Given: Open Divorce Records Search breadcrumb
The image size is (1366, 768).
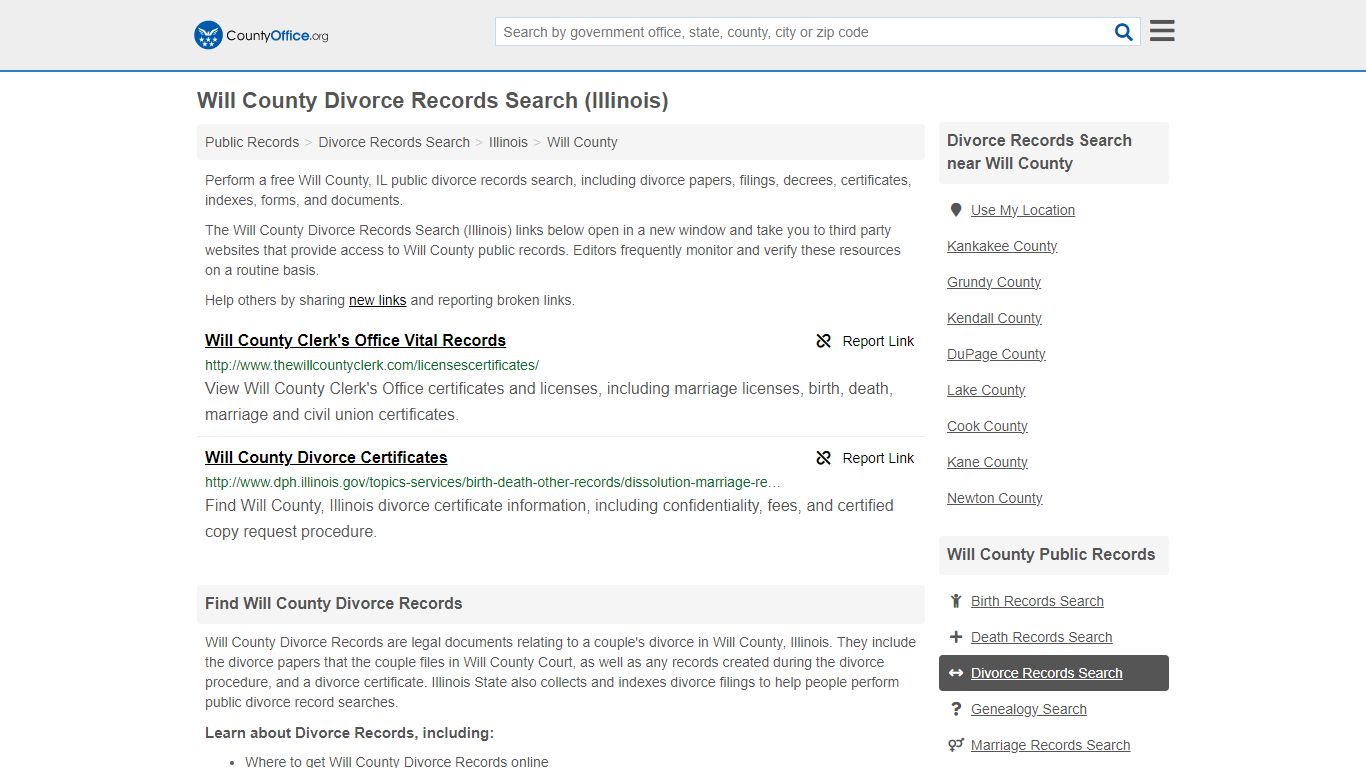Looking at the screenshot, I should coord(394,142).
